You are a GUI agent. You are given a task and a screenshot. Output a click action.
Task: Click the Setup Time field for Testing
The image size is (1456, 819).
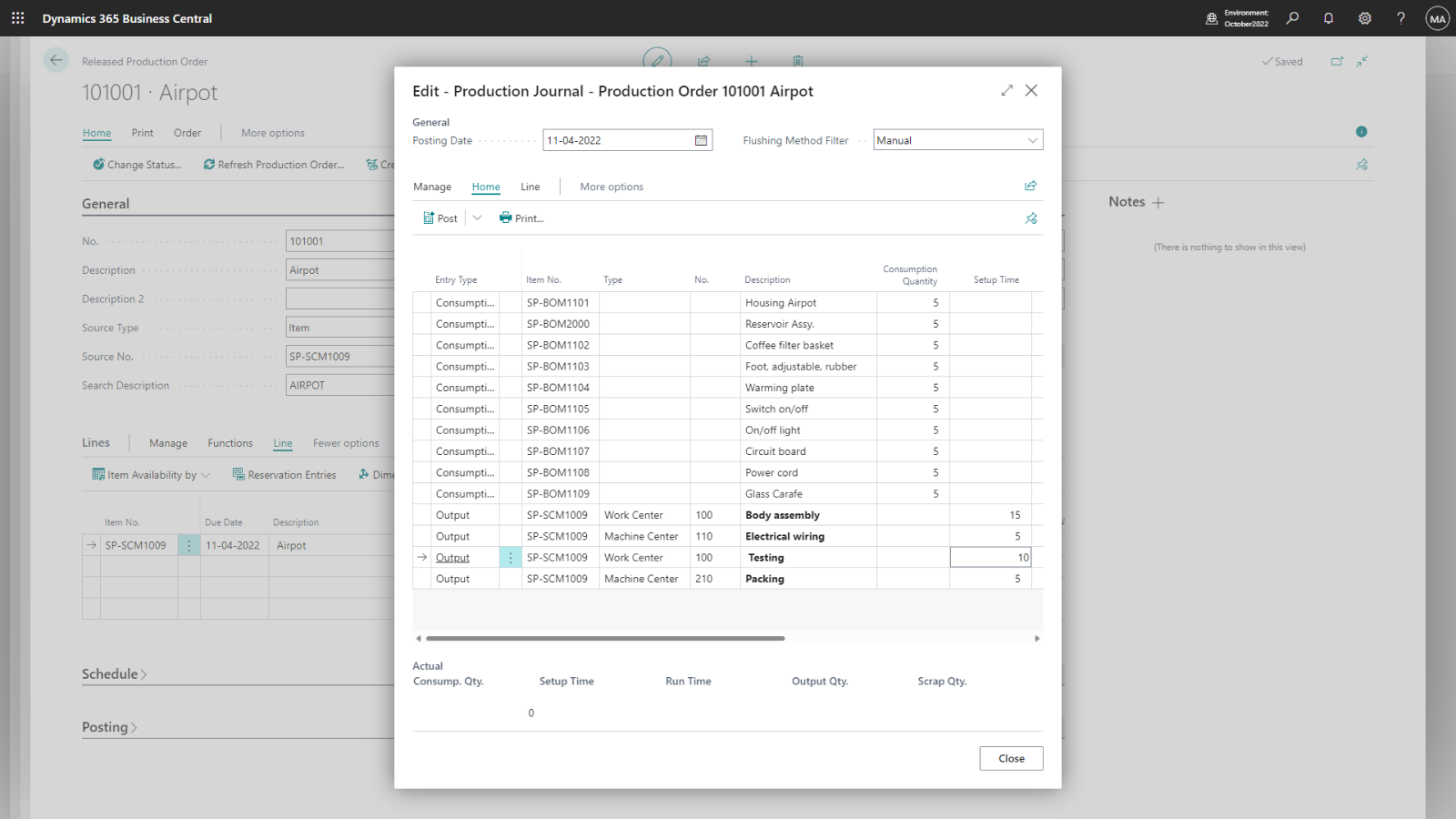[x=990, y=558]
